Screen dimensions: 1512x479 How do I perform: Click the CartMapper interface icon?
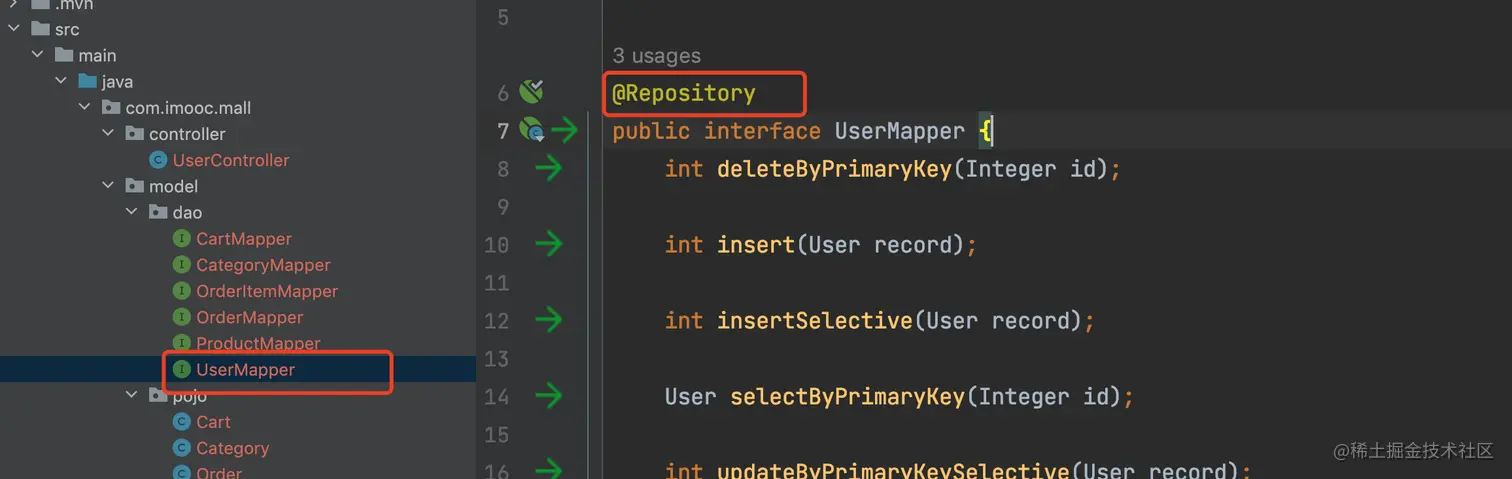pyautogui.click(x=181, y=238)
